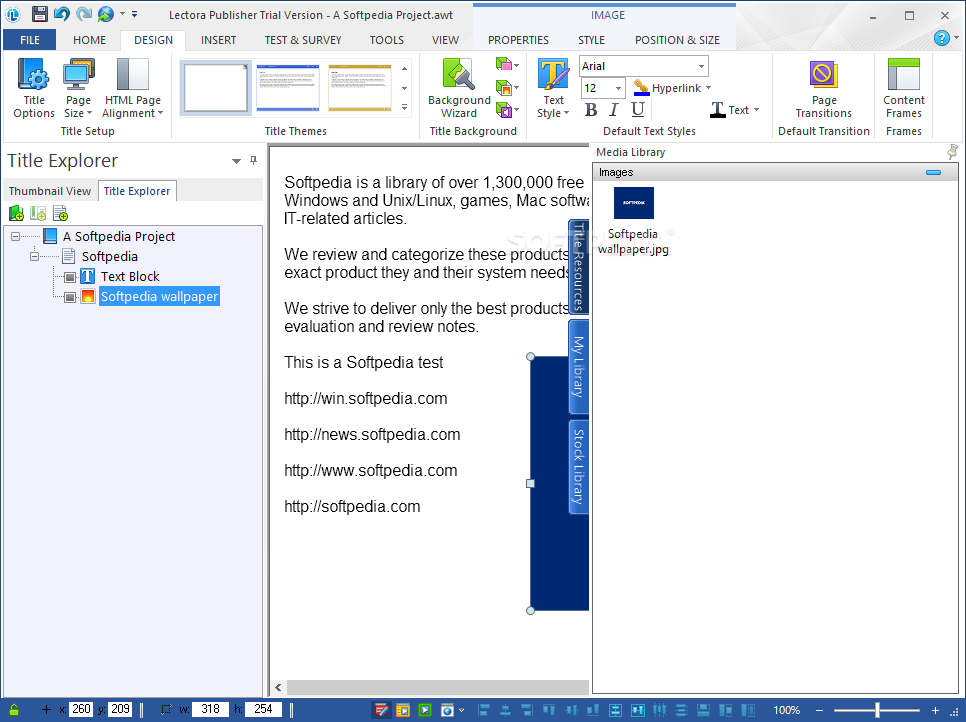Open HTML Page Alignment dropdown

[132, 88]
